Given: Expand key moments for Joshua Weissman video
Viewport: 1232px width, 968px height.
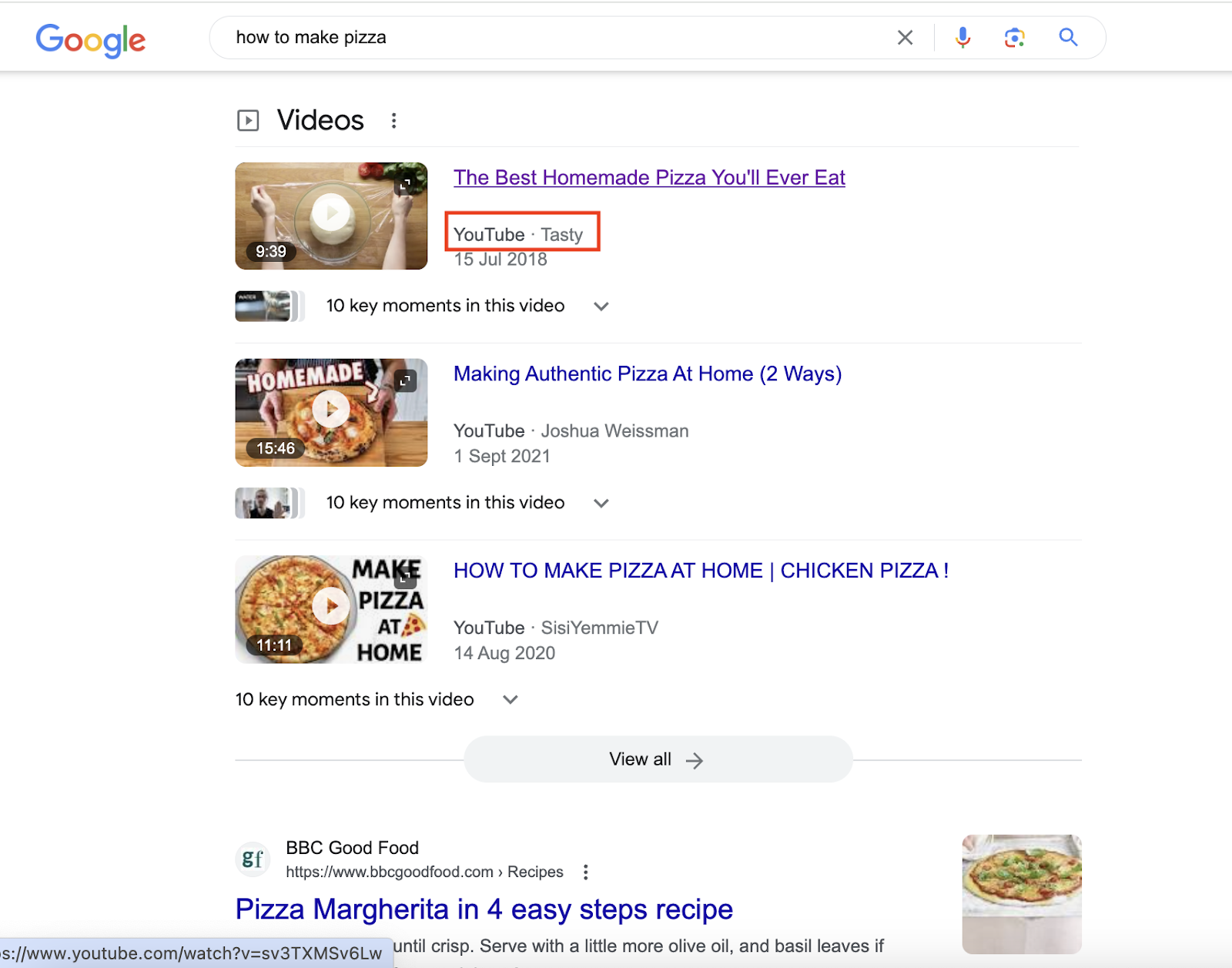Looking at the screenshot, I should pos(601,503).
